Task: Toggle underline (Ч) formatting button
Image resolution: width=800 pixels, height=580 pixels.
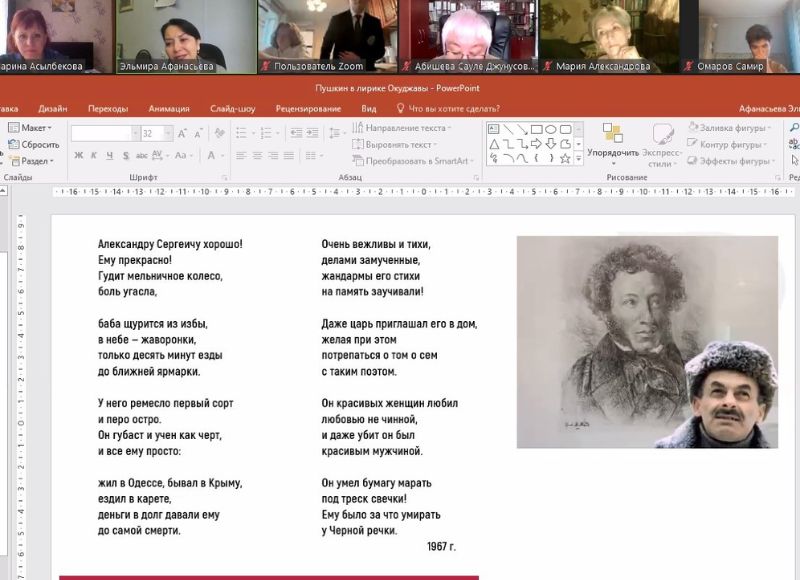Action: 107,156
